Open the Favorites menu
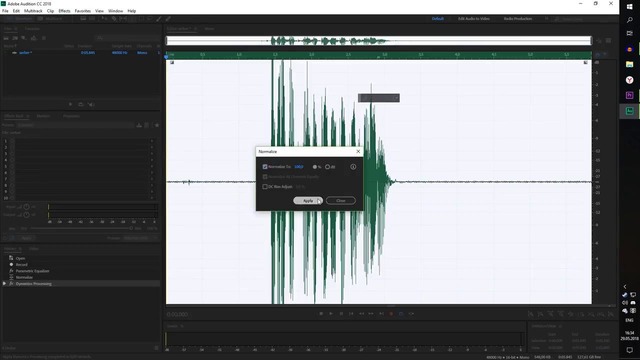 pyautogui.click(x=82, y=11)
